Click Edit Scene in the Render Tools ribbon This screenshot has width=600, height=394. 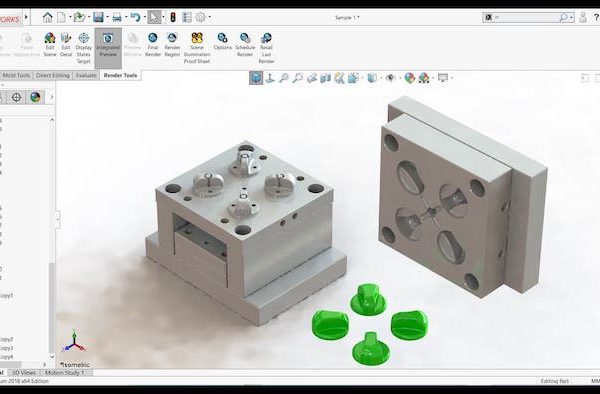coord(50,44)
